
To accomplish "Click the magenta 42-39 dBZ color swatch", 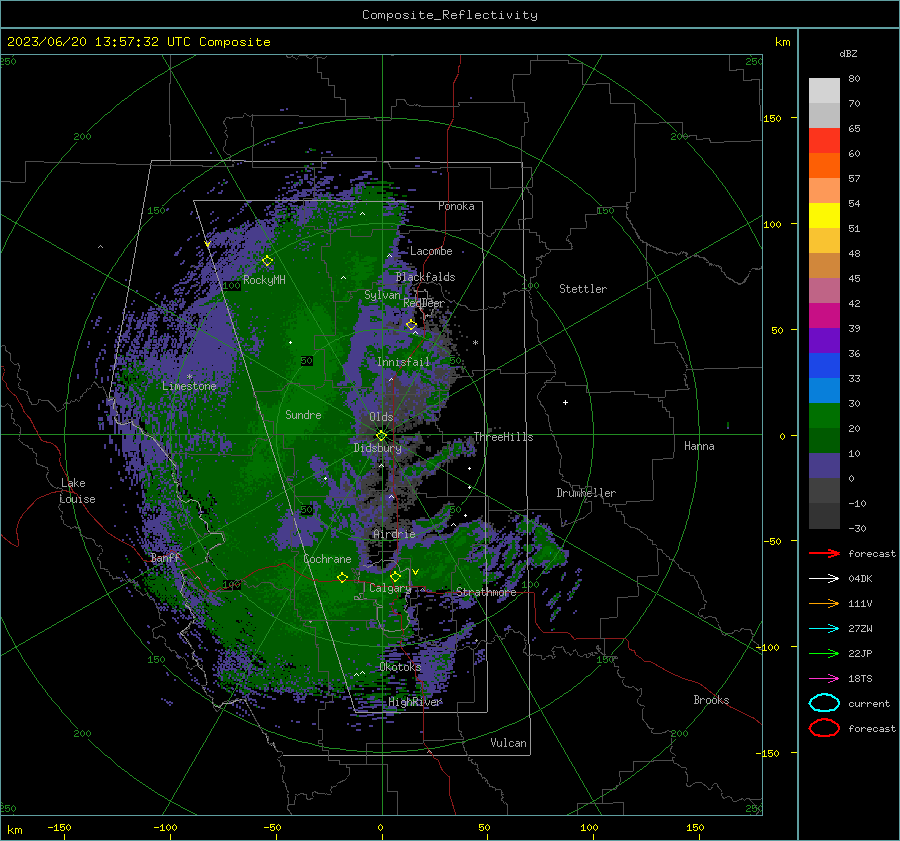I will [x=824, y=316].
